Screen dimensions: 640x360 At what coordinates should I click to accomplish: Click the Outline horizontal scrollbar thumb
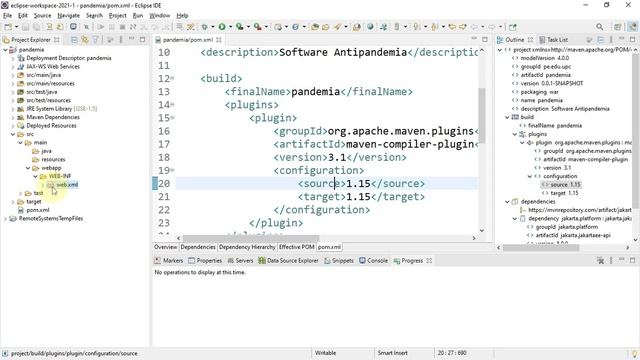pos(541,247)
